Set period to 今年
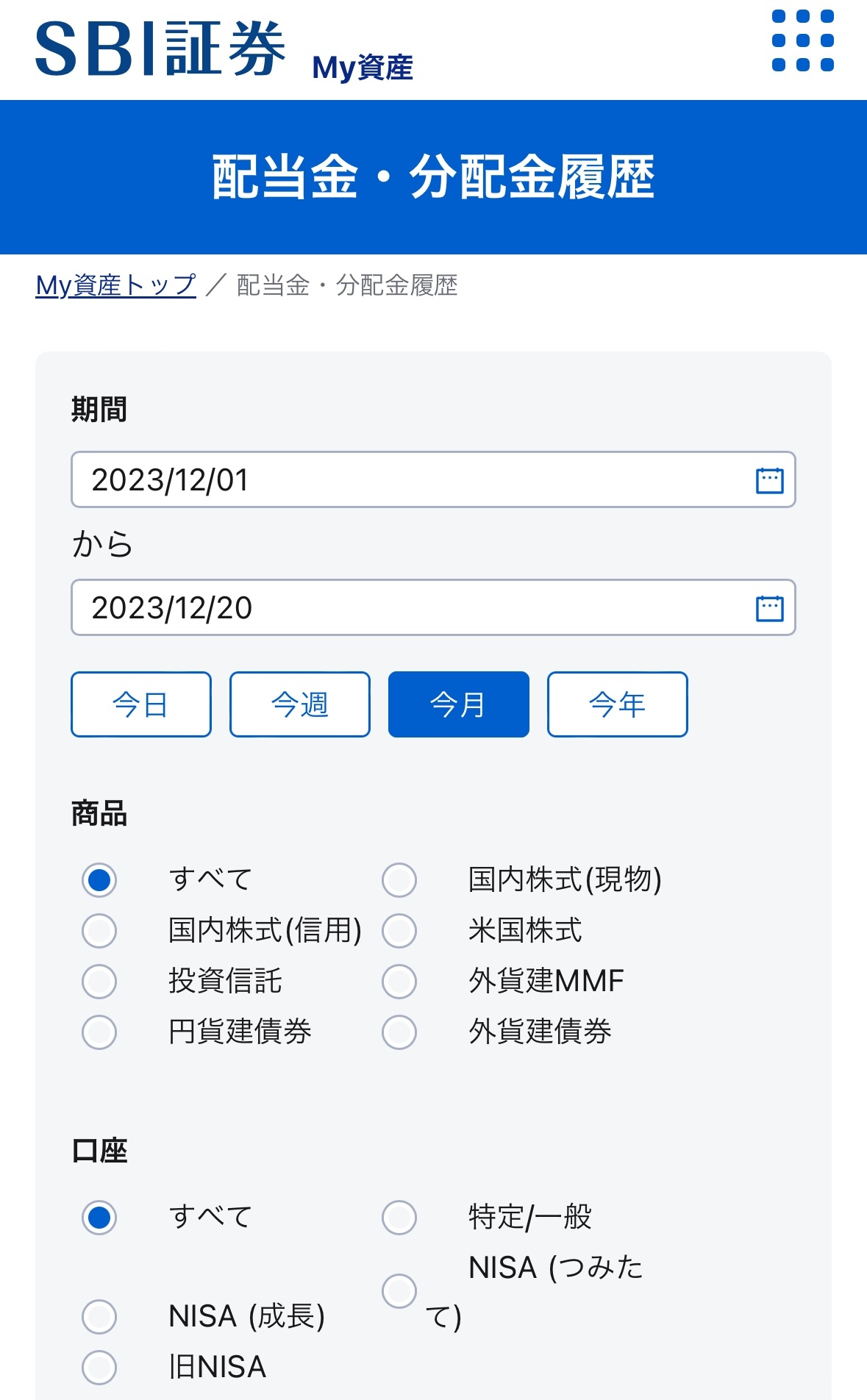The image size is (867, 1400). 618,704
